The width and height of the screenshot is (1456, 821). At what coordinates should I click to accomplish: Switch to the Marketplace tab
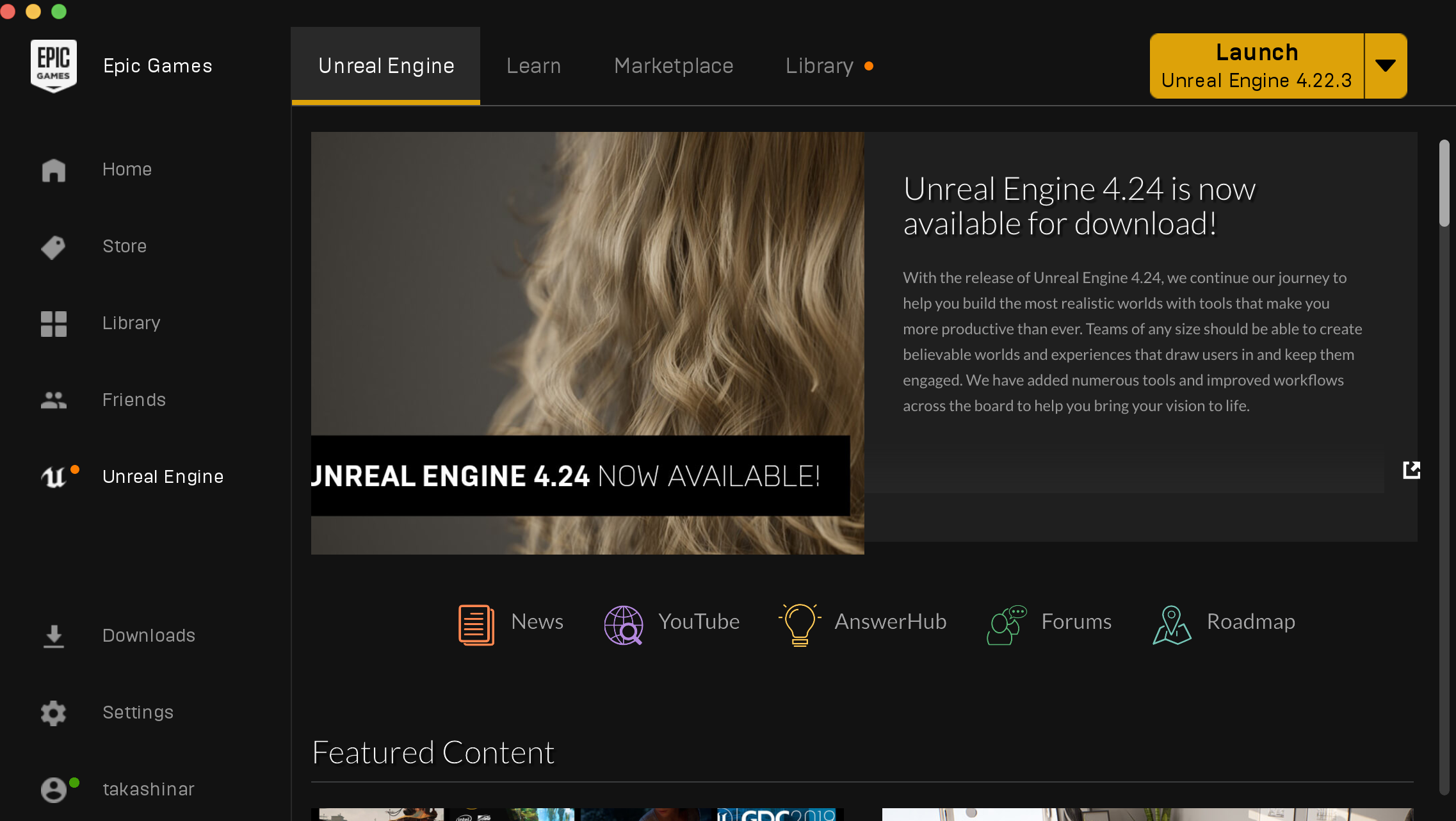674,66
